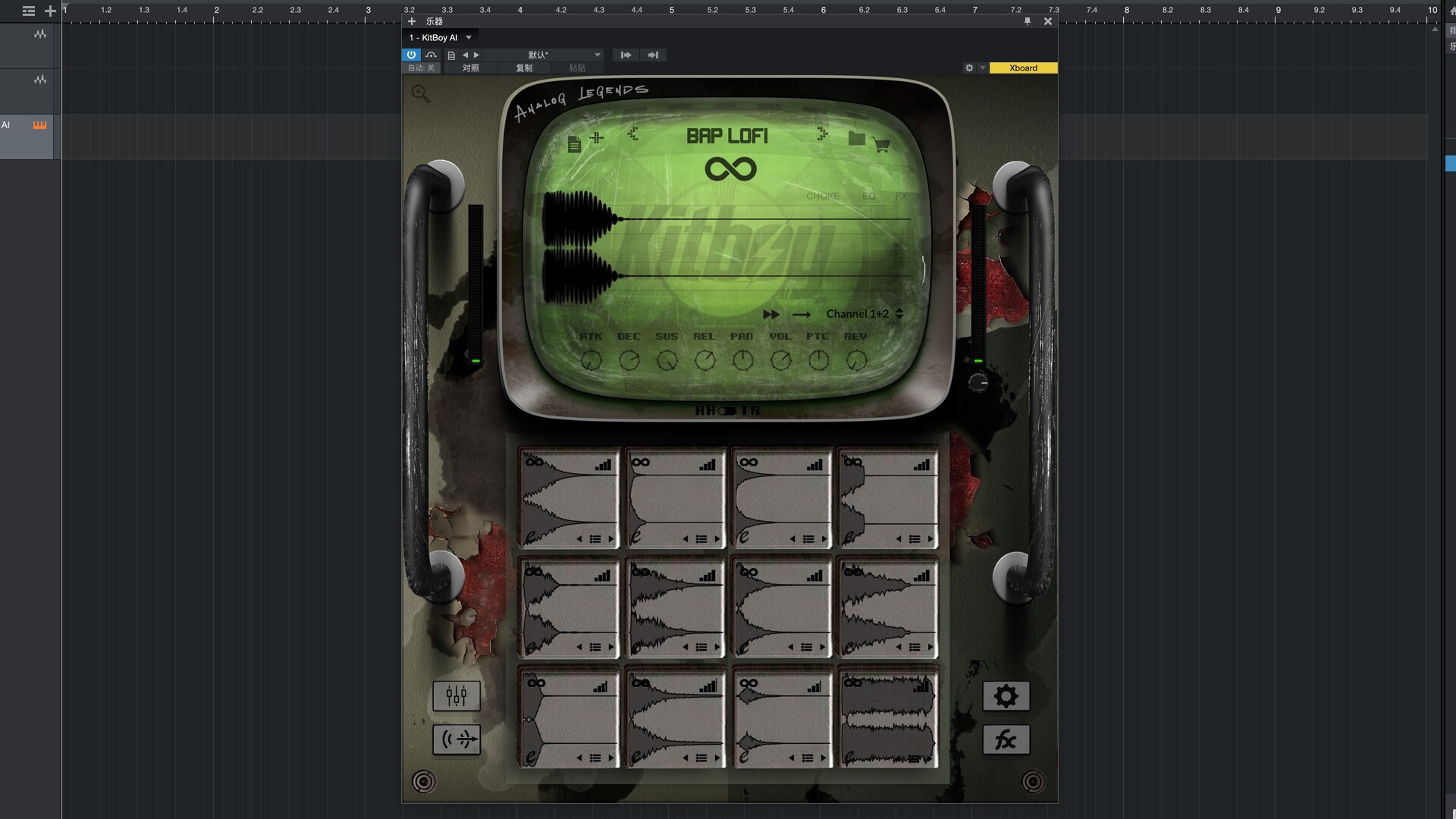Screen dimensions: 1456x819
Task: Go to next kit with right chevron
Action: coord(822,134)
